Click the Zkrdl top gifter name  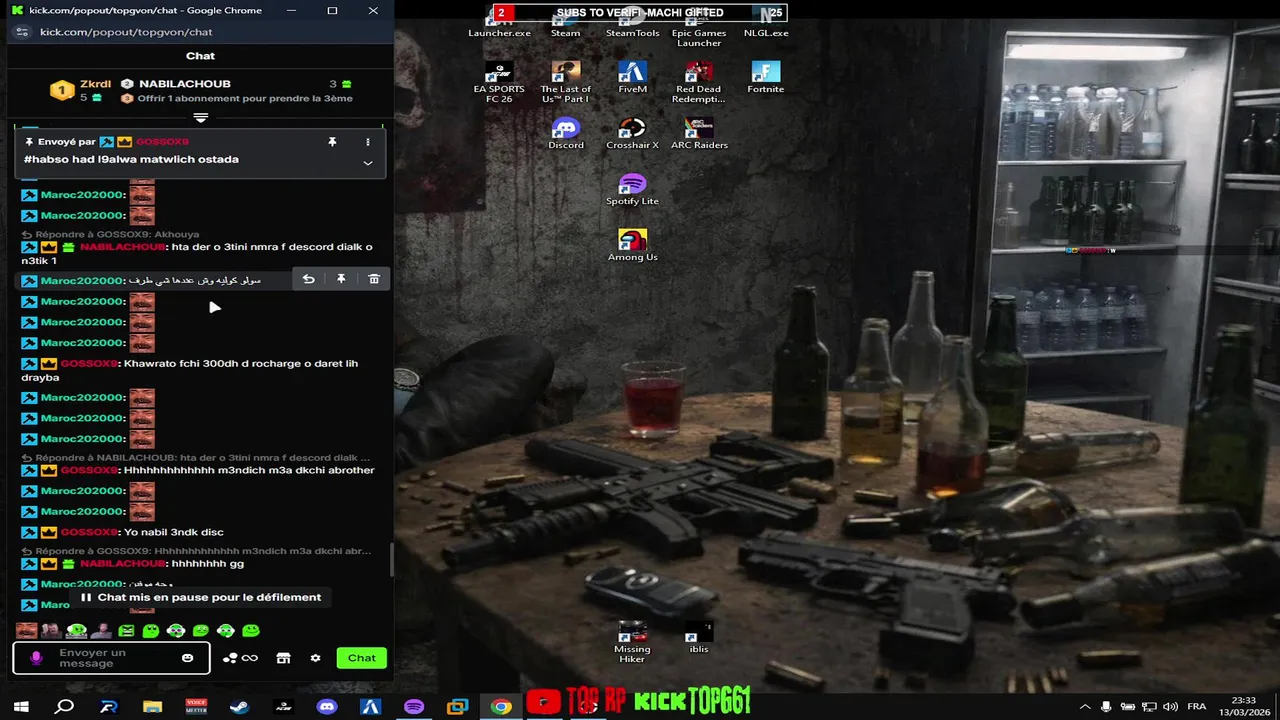[x=95, y=84]
